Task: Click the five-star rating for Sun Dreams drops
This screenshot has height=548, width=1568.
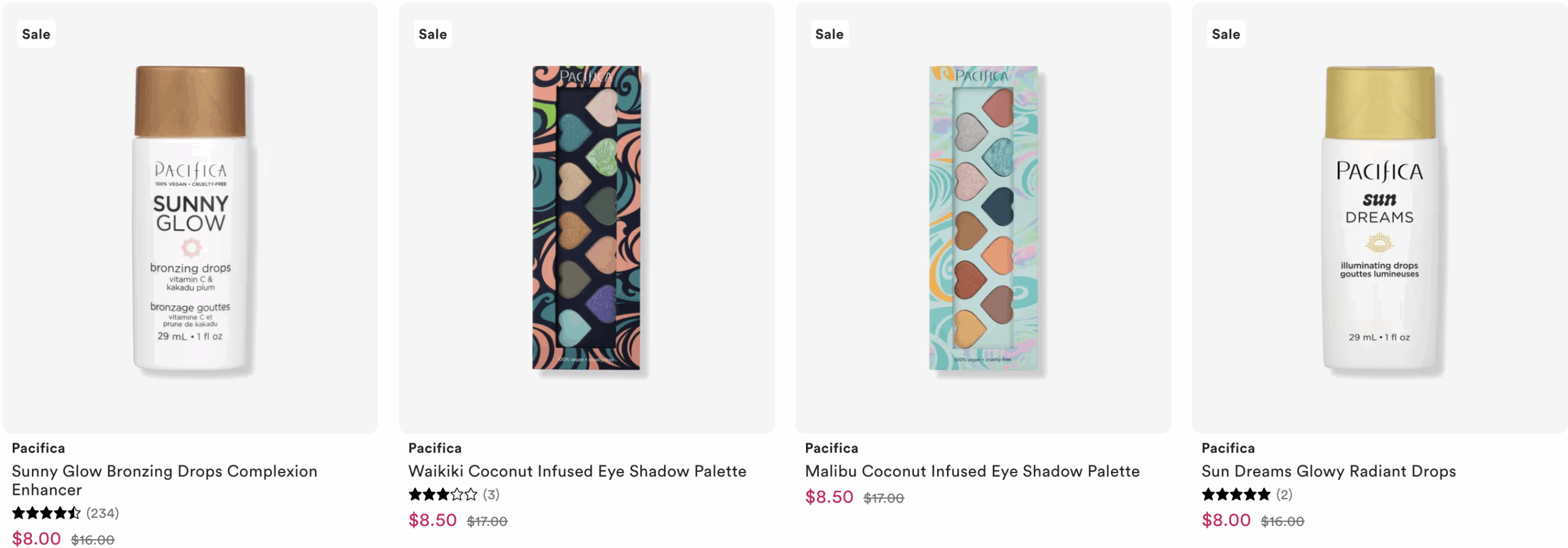Action: [1235, 495]
